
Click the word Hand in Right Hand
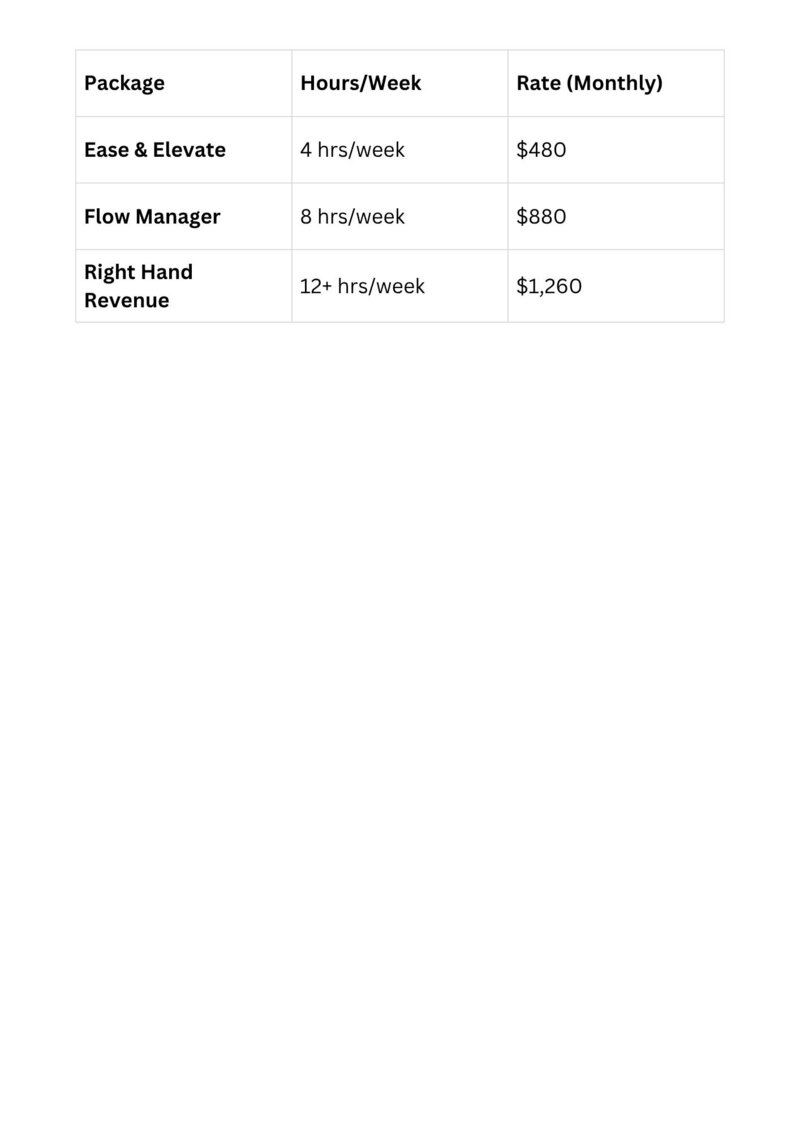click(167, 272)
